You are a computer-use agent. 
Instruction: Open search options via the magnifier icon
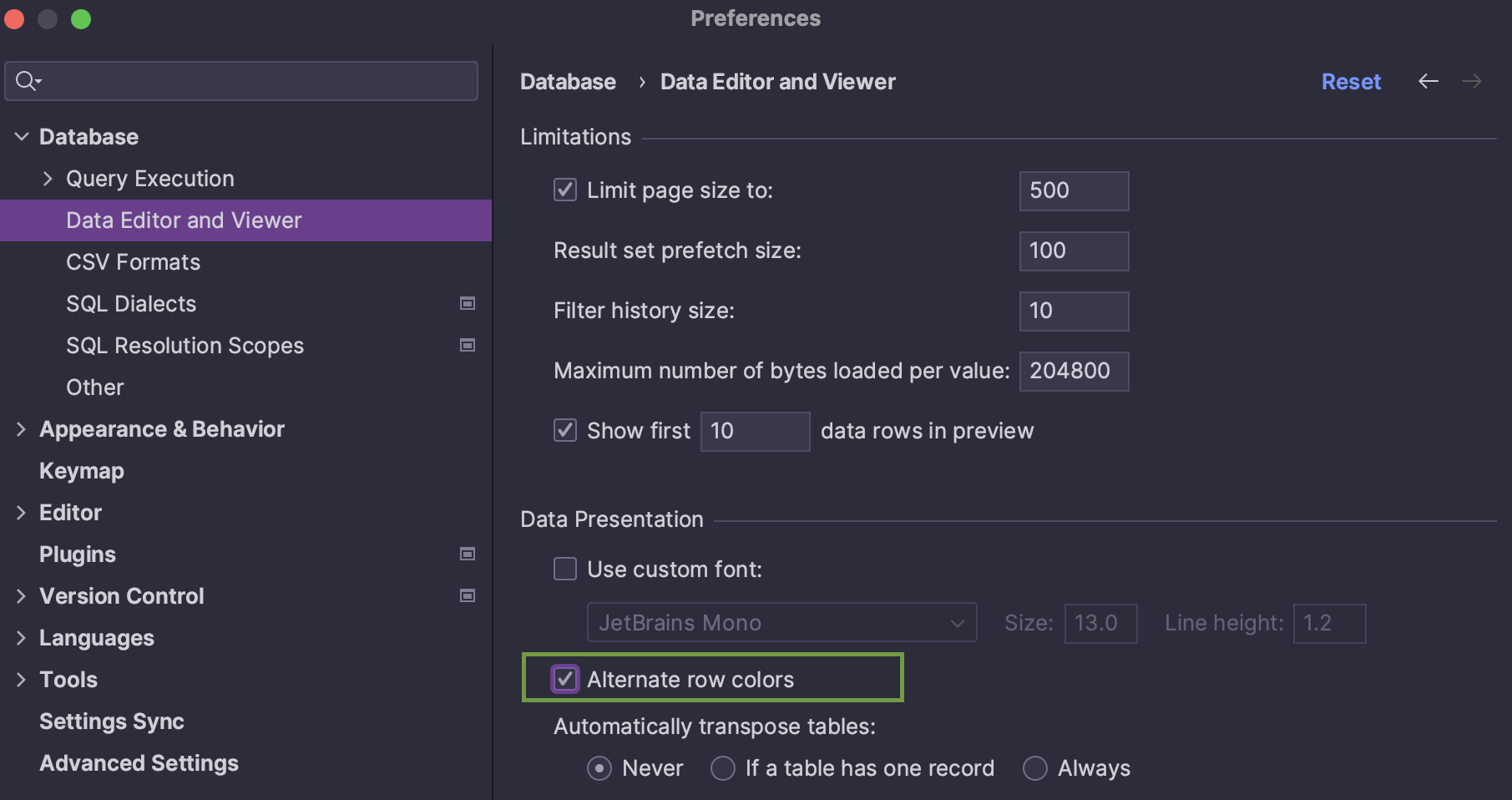[x=26, y=80]
